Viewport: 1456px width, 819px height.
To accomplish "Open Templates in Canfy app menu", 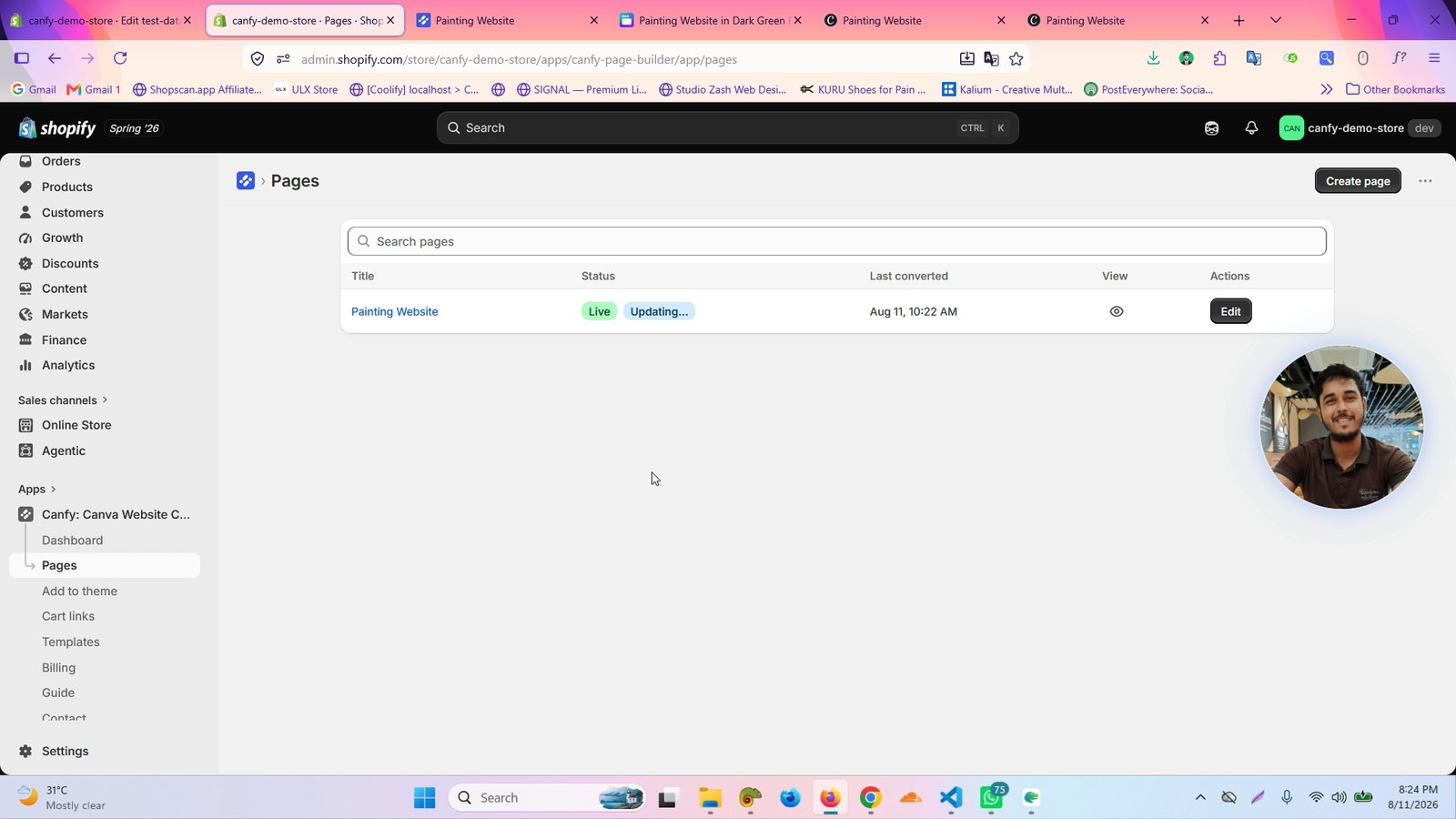I will (71, 642).
